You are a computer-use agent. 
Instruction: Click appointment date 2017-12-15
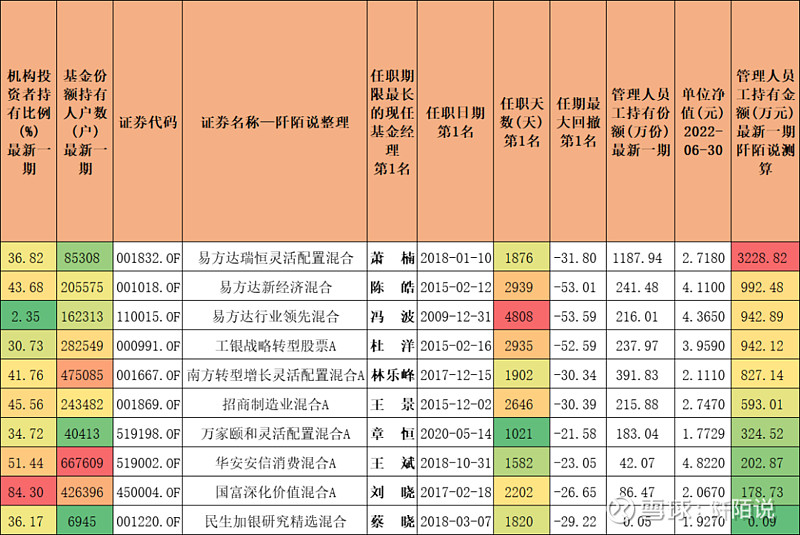pos(456,375)
